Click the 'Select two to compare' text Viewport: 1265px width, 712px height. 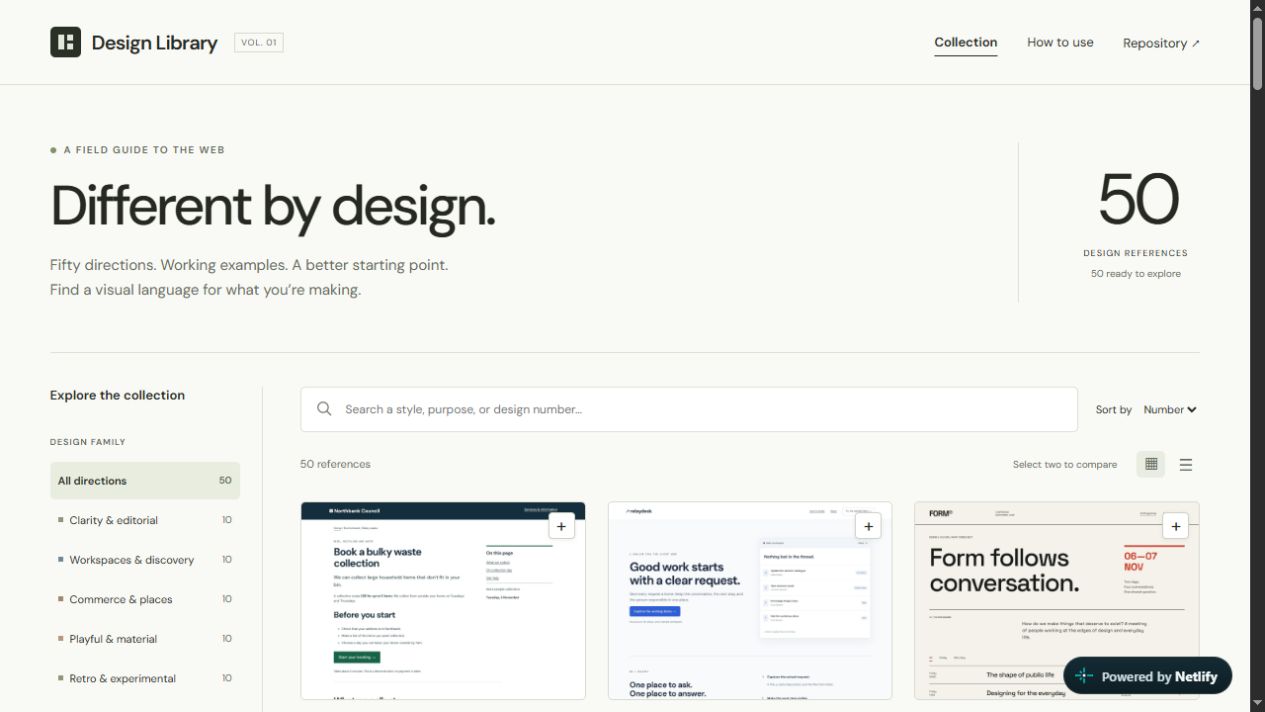click(1064, 465)
